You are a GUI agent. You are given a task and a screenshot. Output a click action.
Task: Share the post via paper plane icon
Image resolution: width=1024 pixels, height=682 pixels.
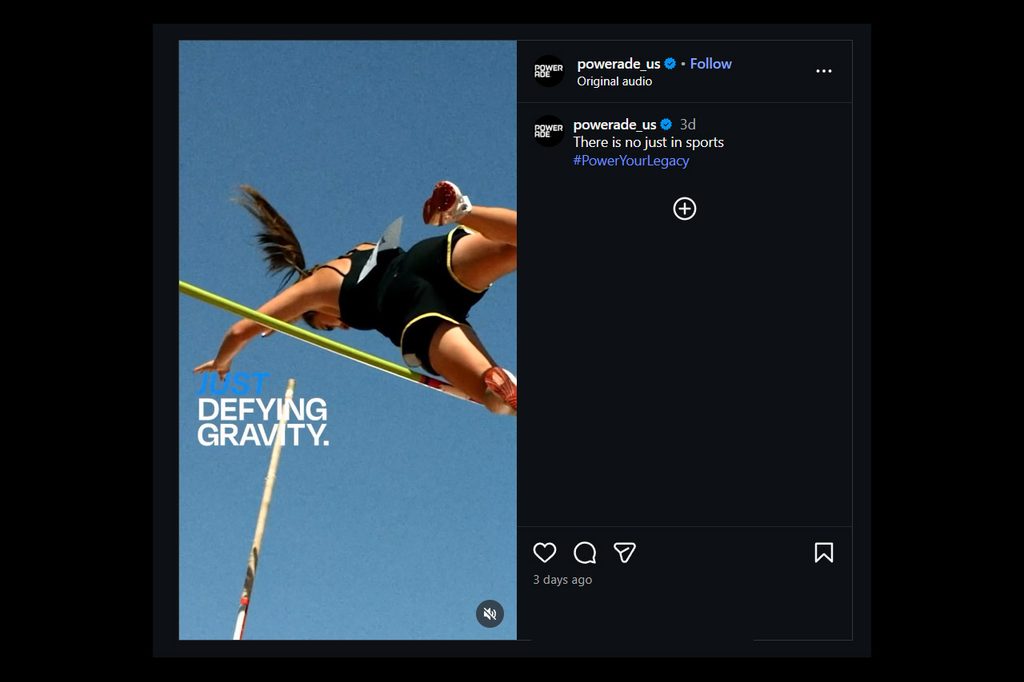[x=625, y=553]
